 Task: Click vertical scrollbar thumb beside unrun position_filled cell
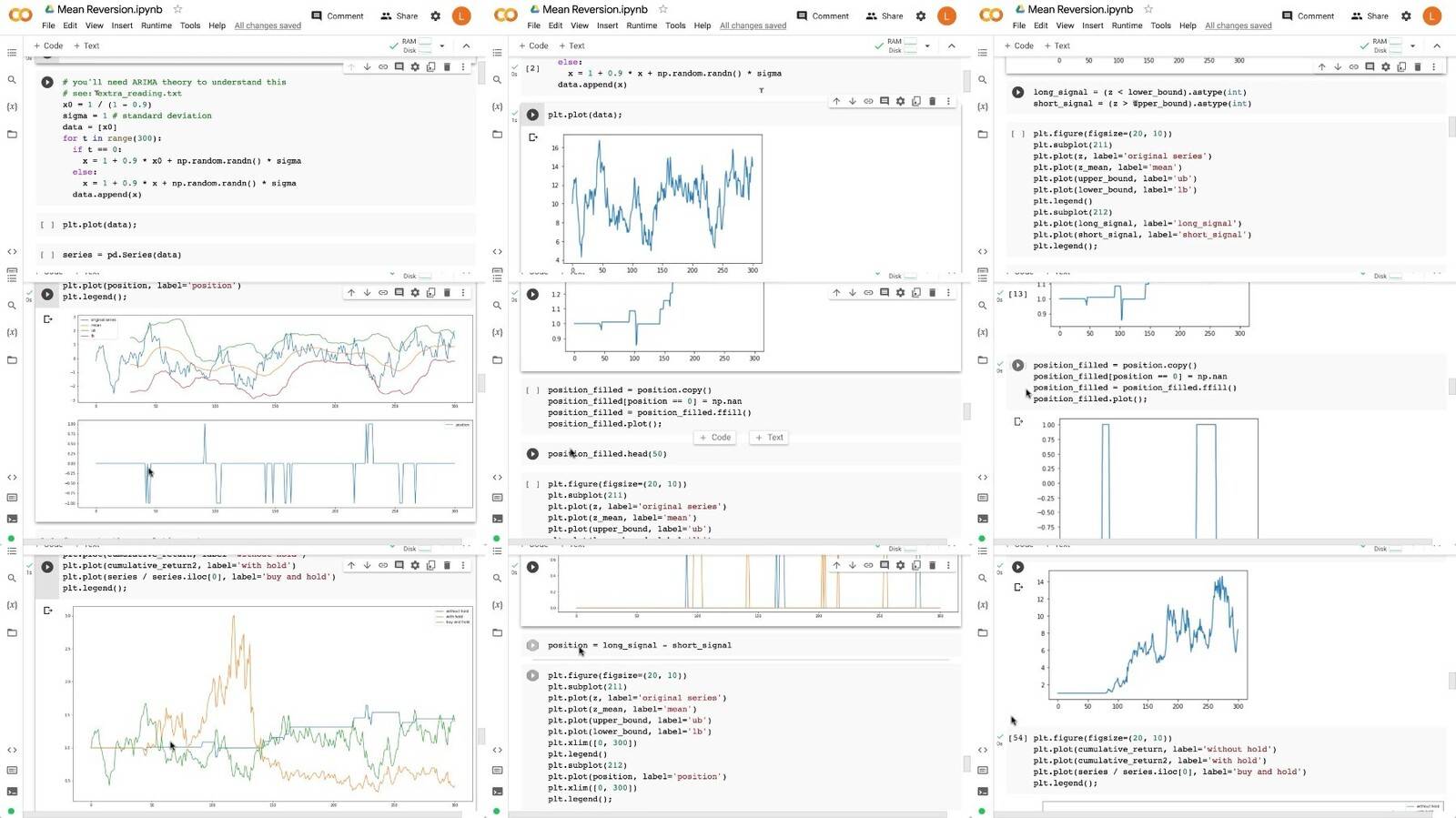[966, 411]
